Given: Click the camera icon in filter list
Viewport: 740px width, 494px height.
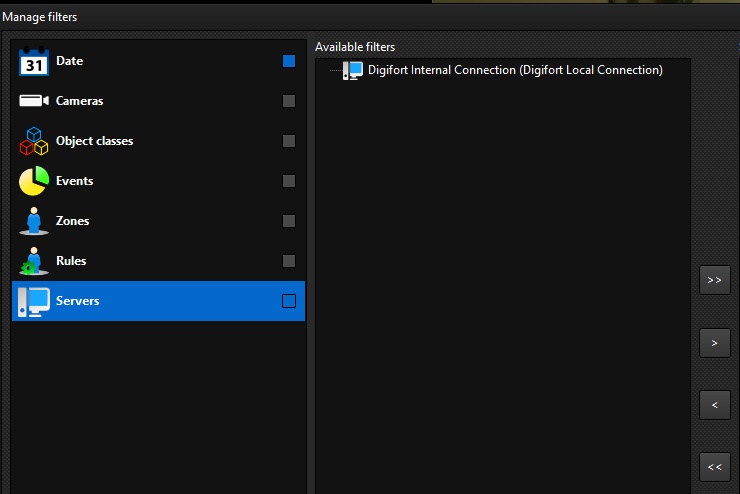Looking at the screenshot, I should (34, 100).
